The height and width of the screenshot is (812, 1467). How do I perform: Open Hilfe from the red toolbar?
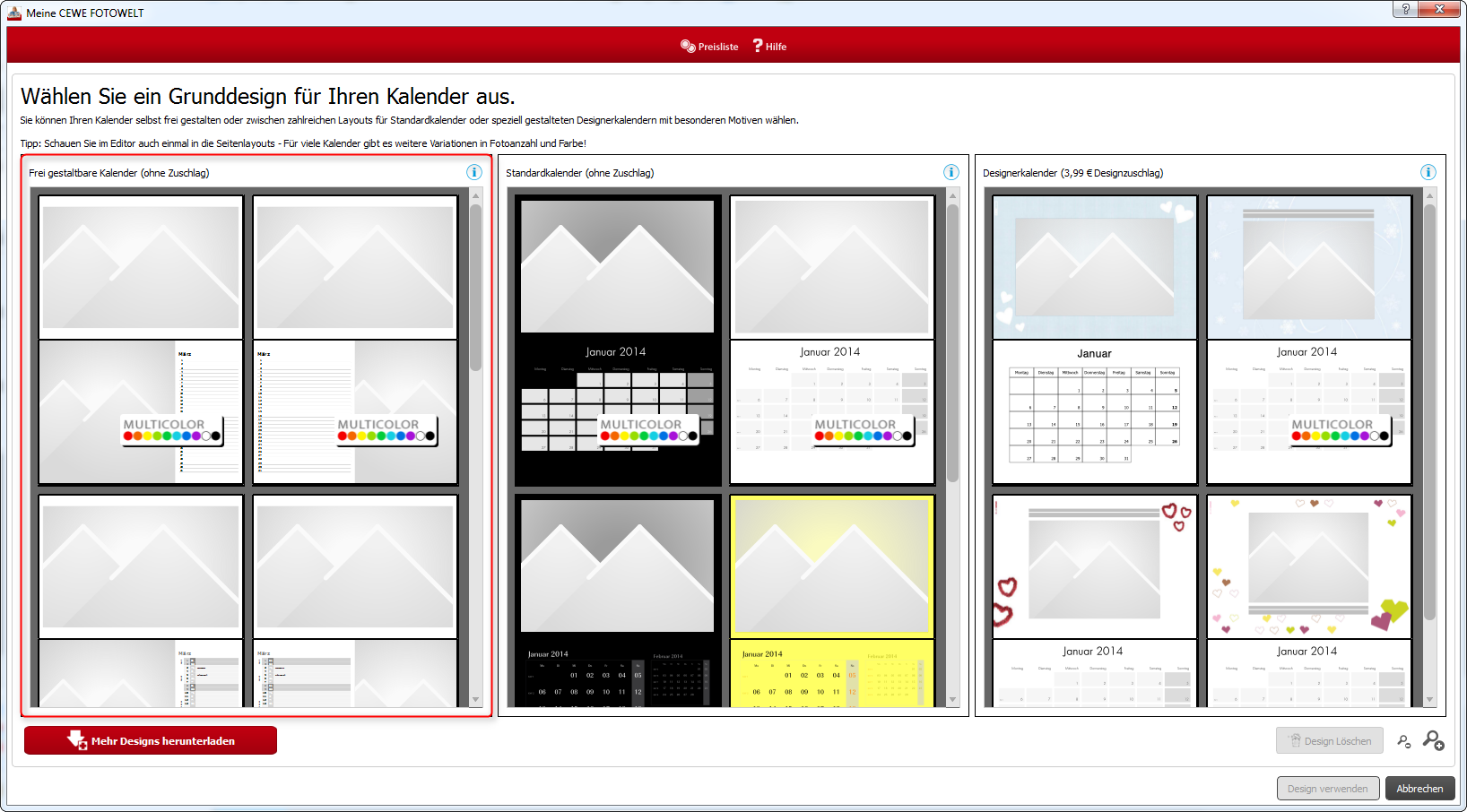pos(769,47)
